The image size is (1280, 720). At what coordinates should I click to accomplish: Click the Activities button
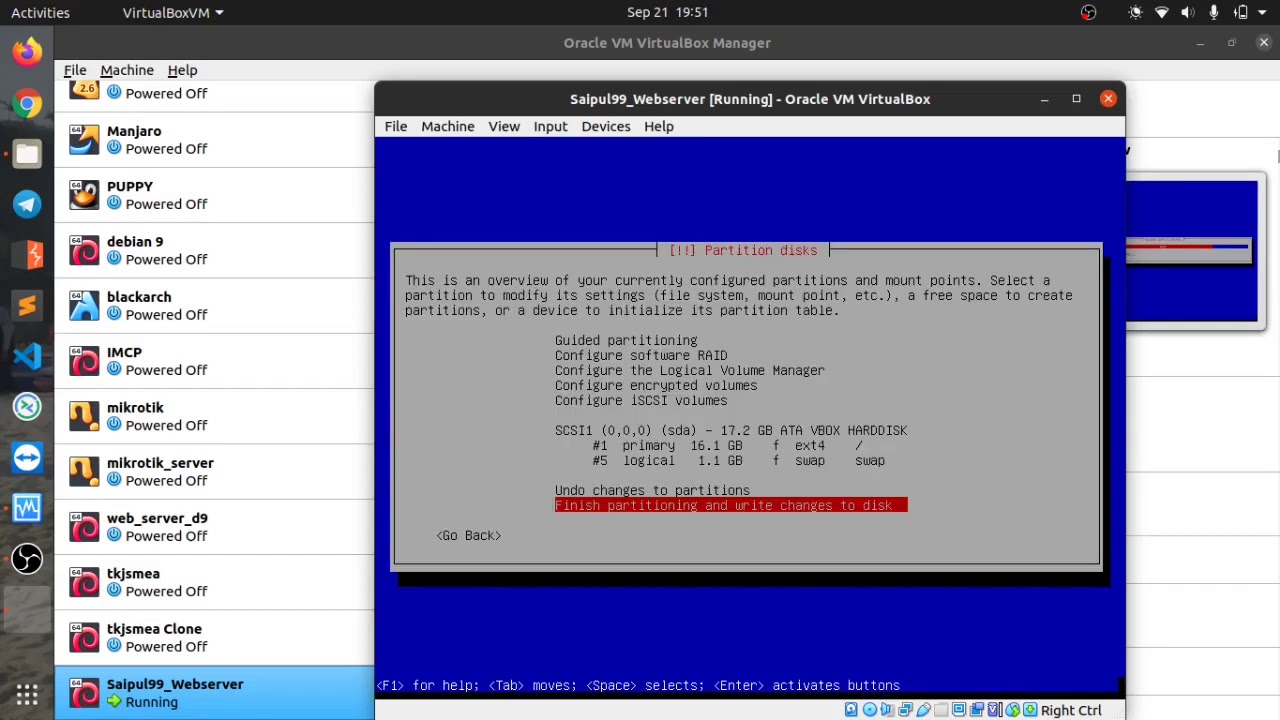point(40,12)
